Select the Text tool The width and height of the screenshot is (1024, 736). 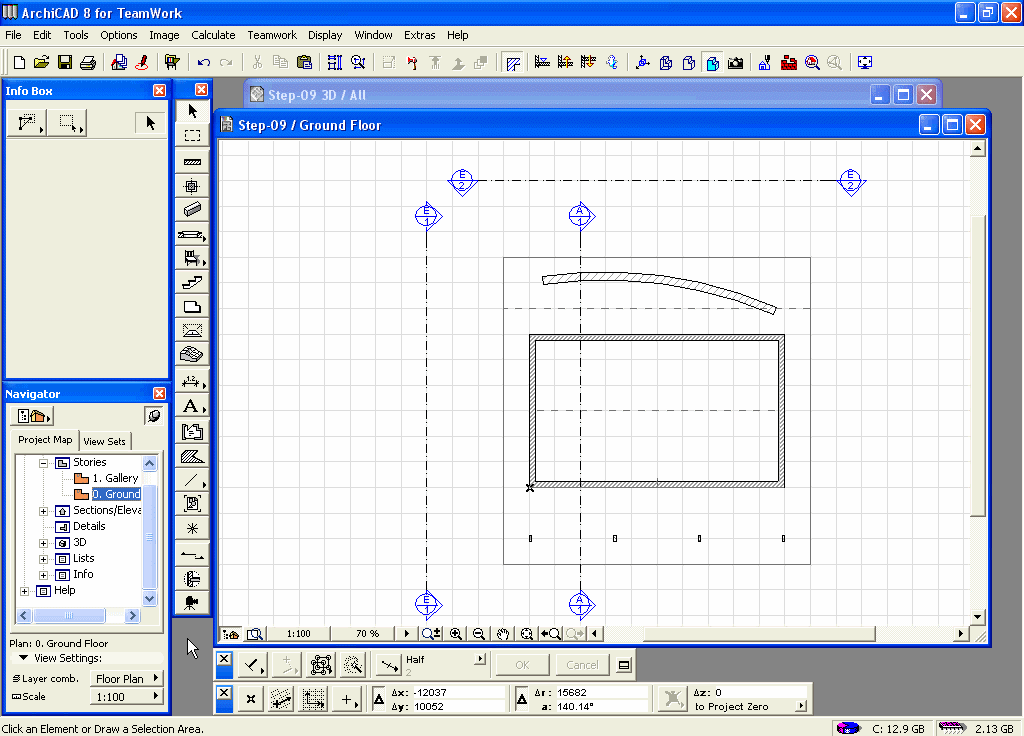(191, 406)
